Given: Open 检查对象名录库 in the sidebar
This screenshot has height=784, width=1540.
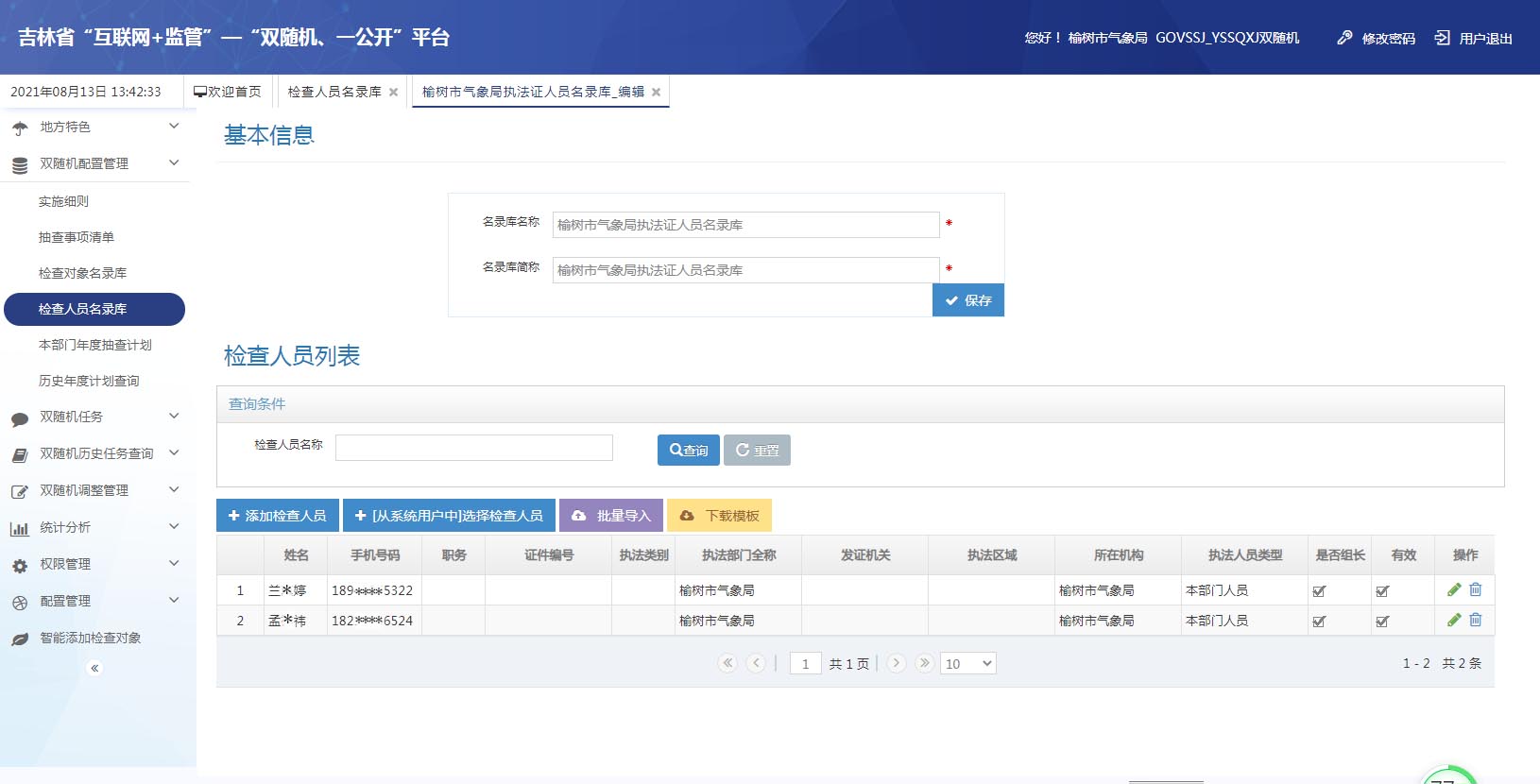Looking at the screenshot, I should (x=82, y=273).
